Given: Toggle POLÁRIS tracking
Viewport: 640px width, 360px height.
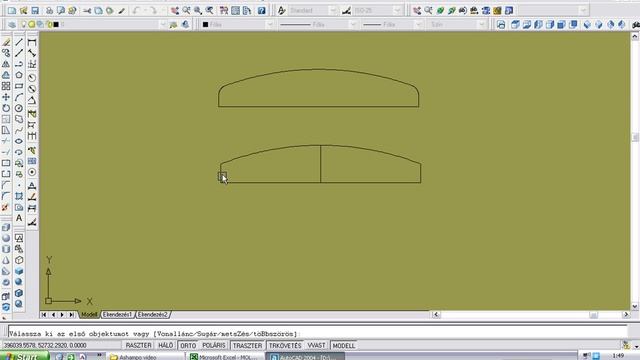Looking at the screenshot, I should [214, 345].
